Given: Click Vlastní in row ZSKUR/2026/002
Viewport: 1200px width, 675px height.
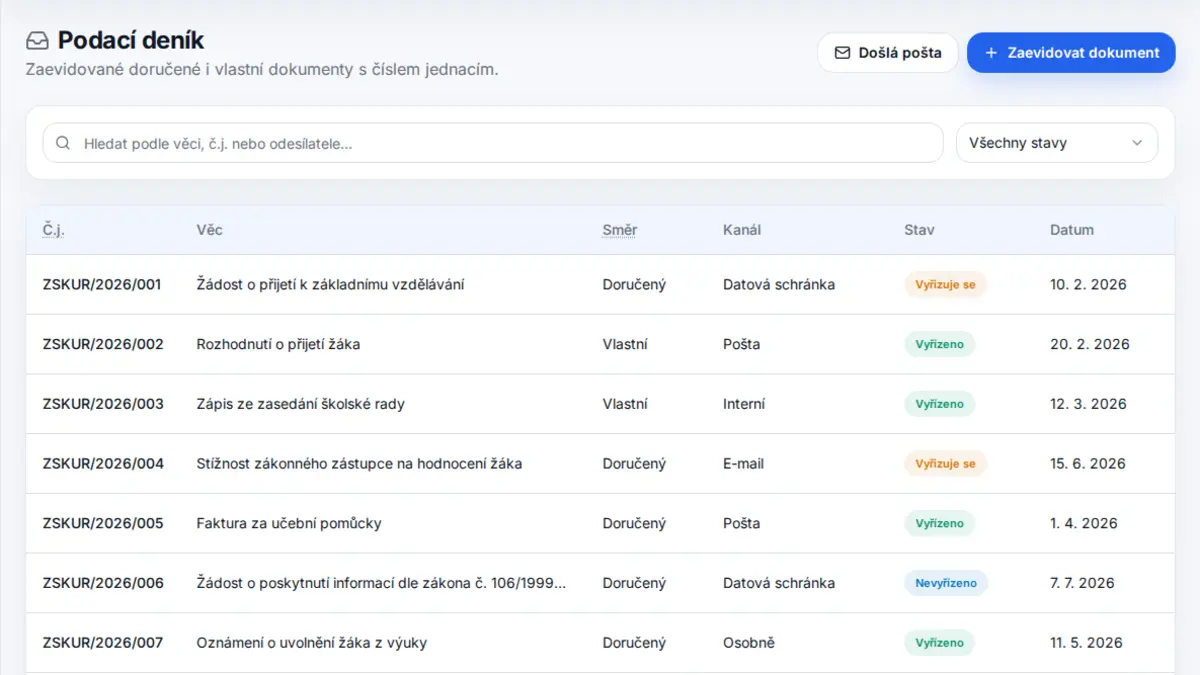Looking at the screenshot, I should [x=625, y=344].
